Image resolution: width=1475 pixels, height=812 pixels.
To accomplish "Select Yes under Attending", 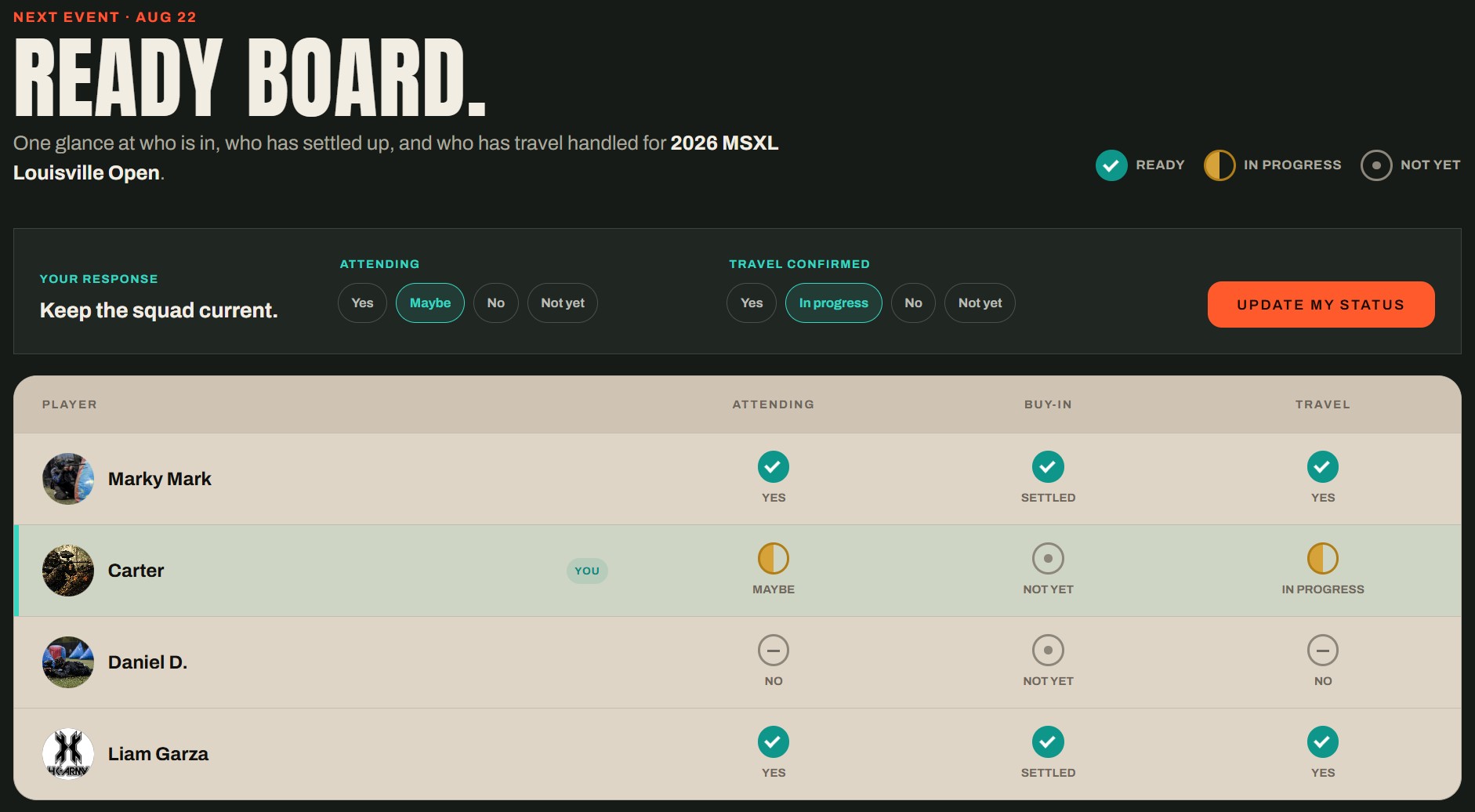I will pyautogui.click(x=362, y=303).
